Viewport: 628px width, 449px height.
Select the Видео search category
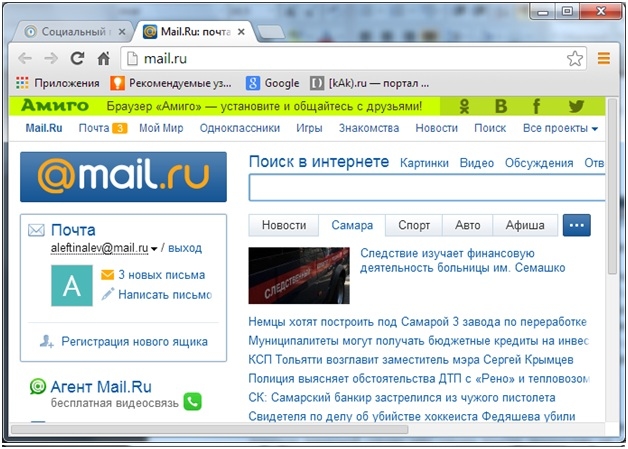[477, 163]
